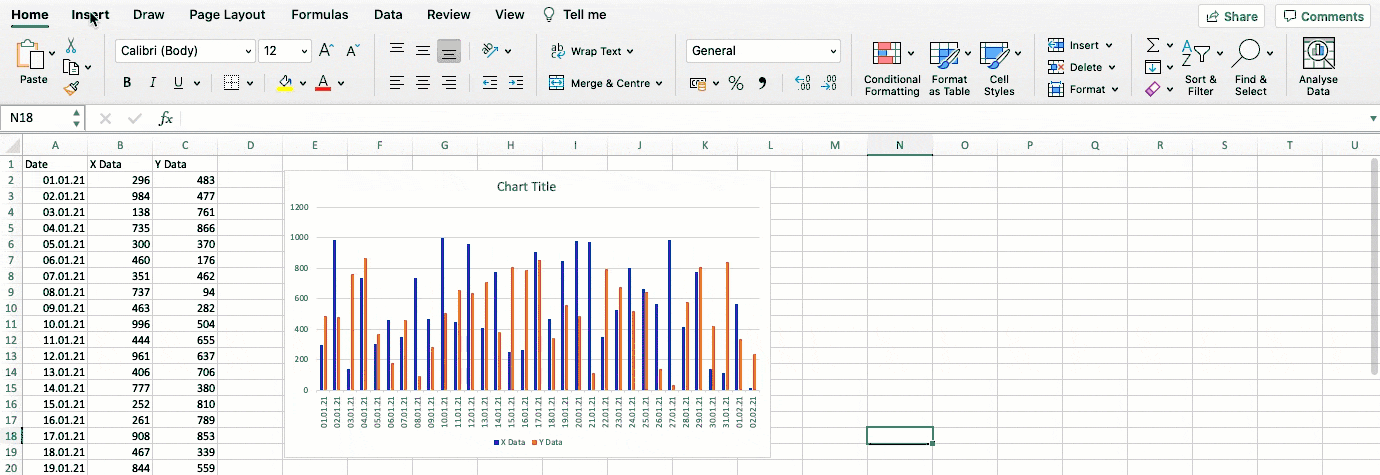Screen dimensions: 1380x475
Task: Align text right
Action: click(449, 83)
